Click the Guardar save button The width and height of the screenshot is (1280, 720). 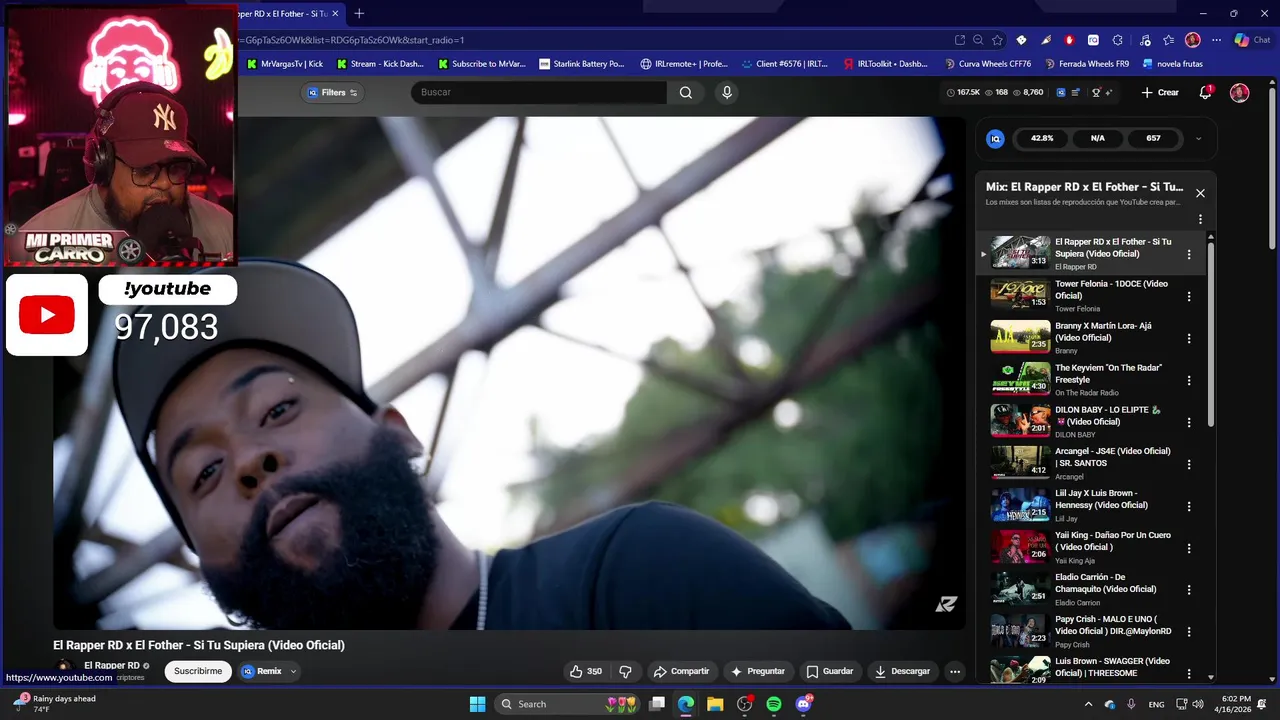tap(830, 671)
